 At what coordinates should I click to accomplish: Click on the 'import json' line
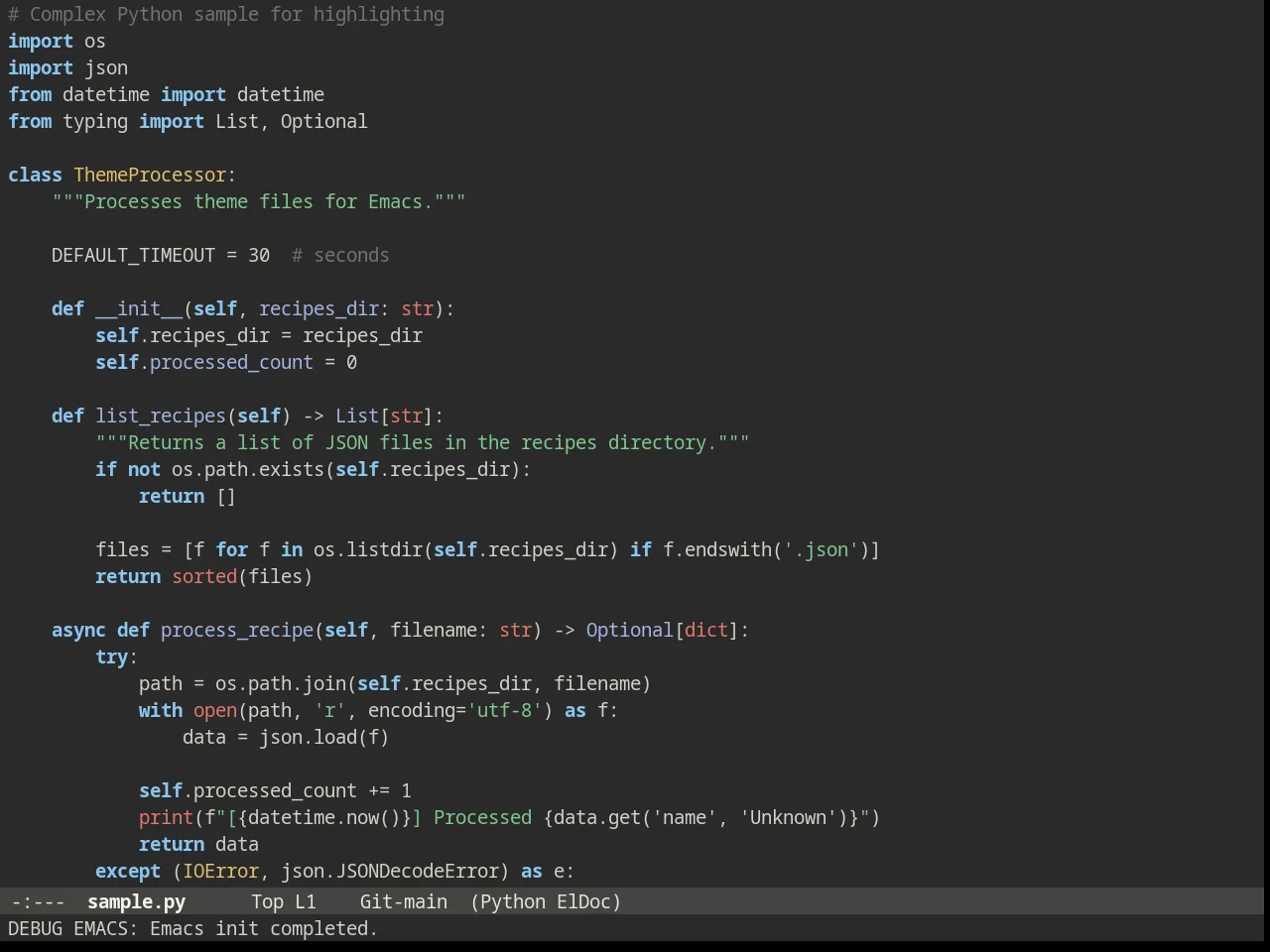click(67, 68)
